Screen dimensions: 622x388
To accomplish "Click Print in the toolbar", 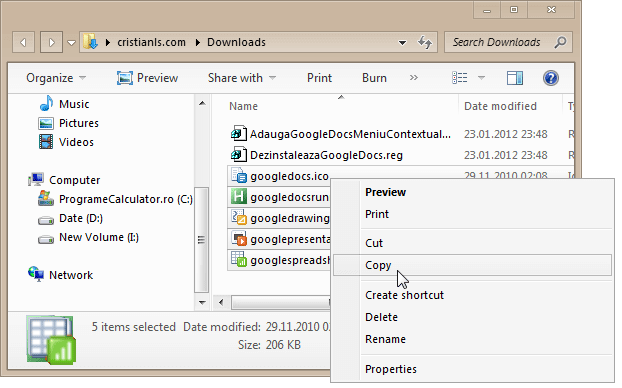I will (x=319, y=78).
